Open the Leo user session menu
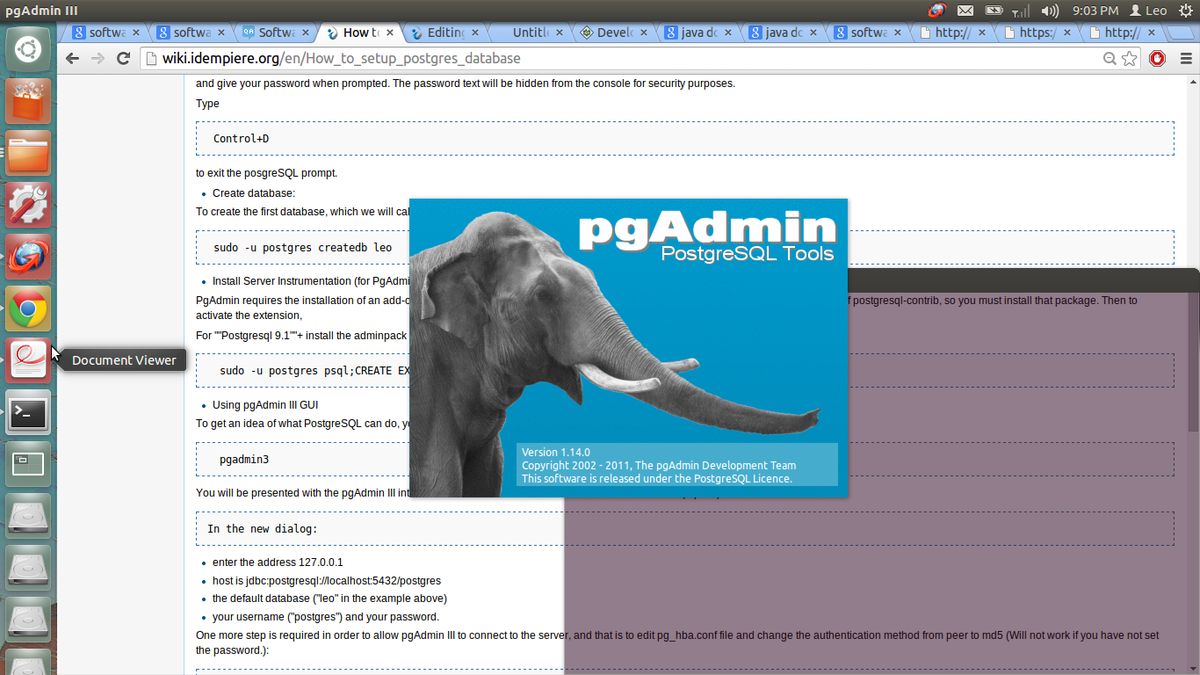Image resolution: width=1200 pixels, height=675 pixels. pos(1148,11)
